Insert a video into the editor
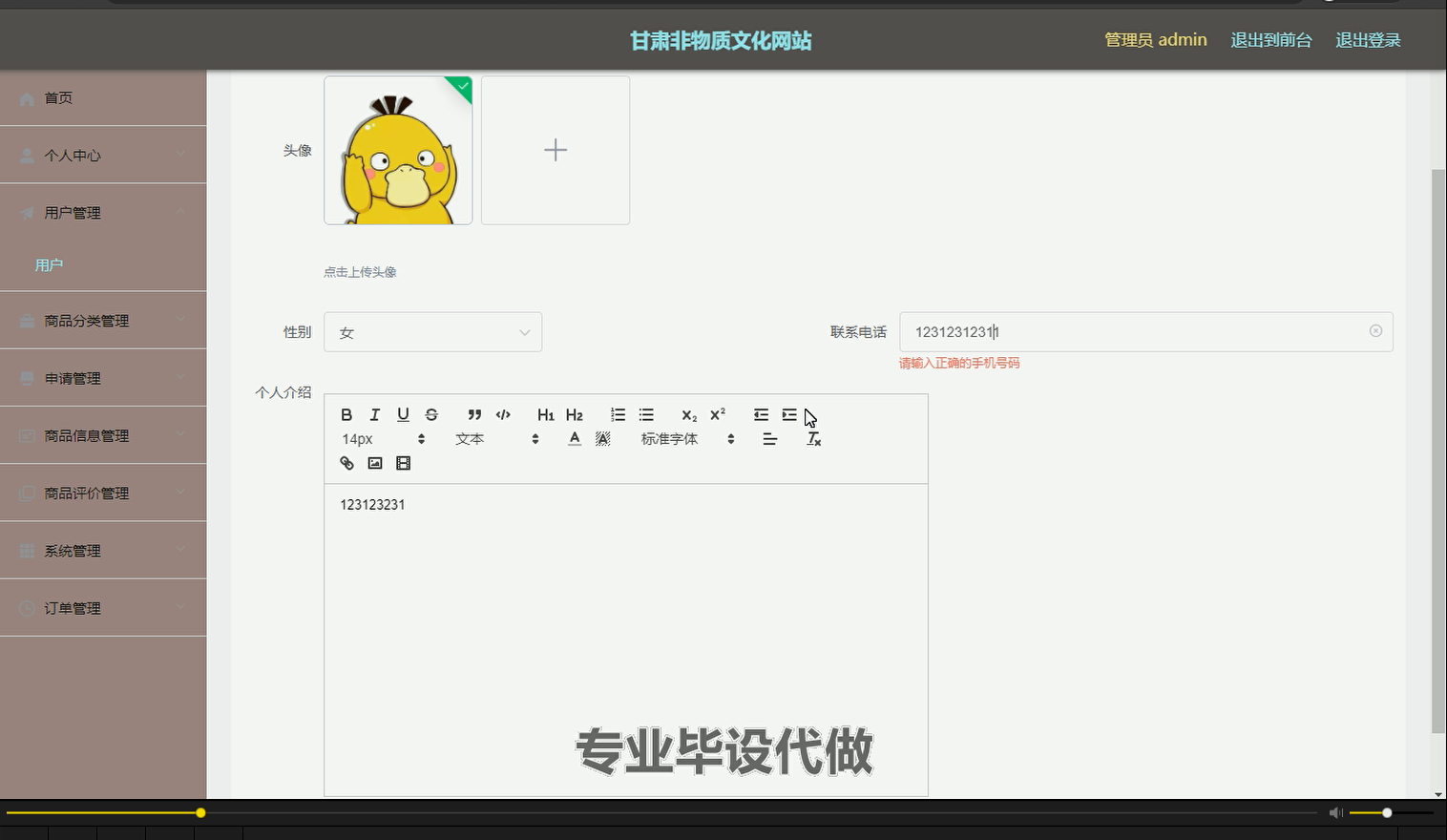 [x=403, y=463]
